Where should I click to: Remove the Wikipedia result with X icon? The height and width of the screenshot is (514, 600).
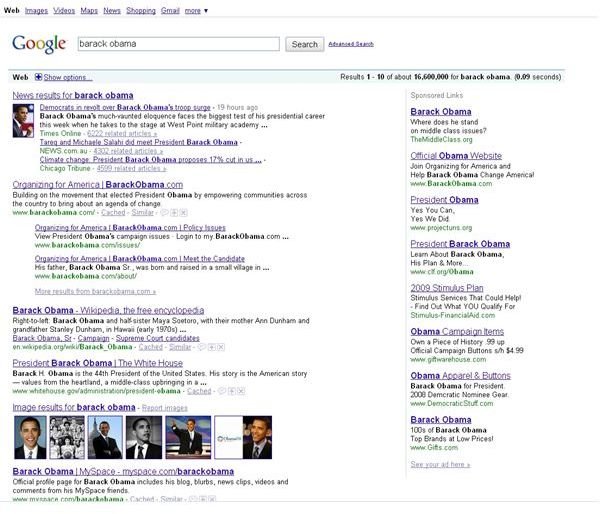(221, 347)
